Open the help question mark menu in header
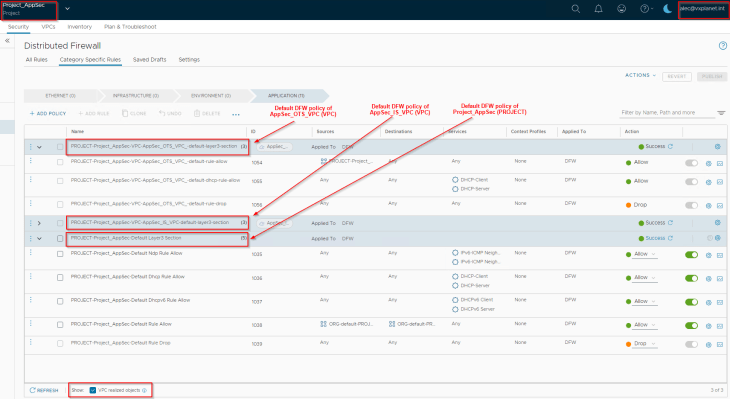 point(645,9)
